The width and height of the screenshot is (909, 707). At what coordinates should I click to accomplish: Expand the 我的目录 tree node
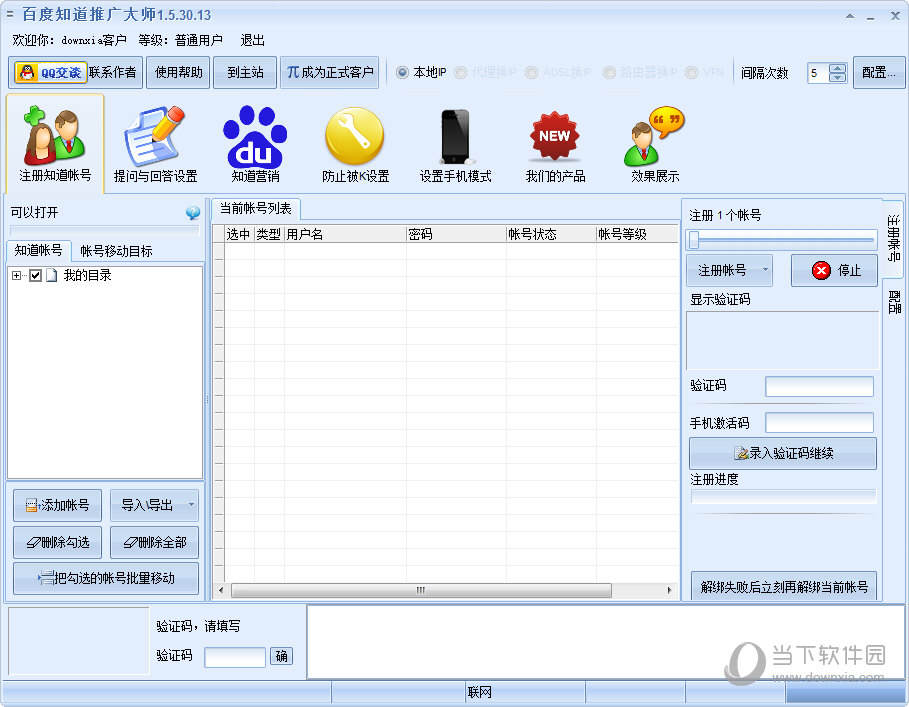pos(16,275)
